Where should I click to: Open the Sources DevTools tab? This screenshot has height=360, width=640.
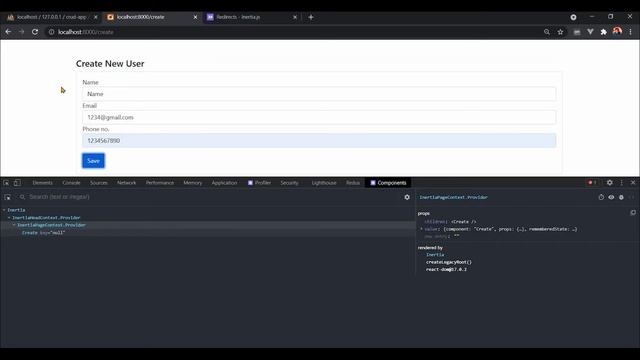click(99, 183)
